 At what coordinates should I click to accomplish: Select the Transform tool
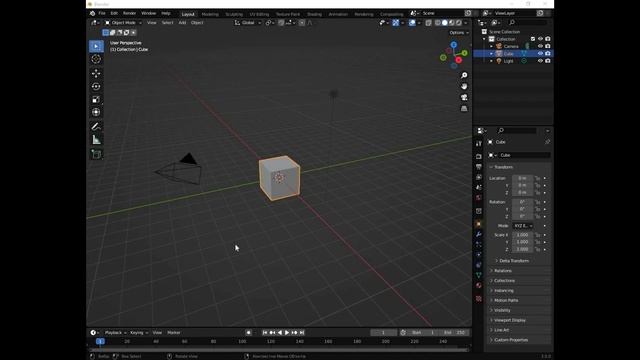[x=96, y=112]
